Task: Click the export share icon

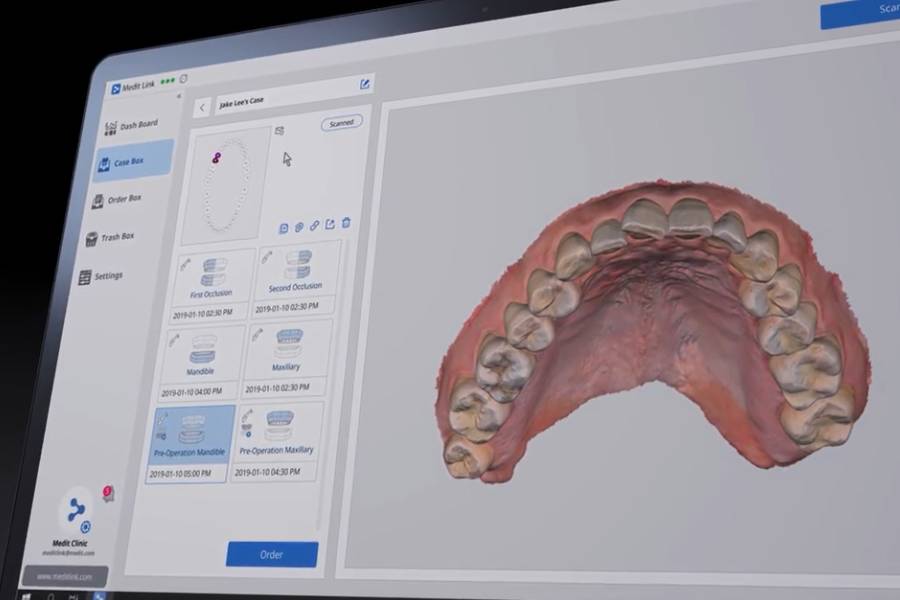Action: [330, 225]
